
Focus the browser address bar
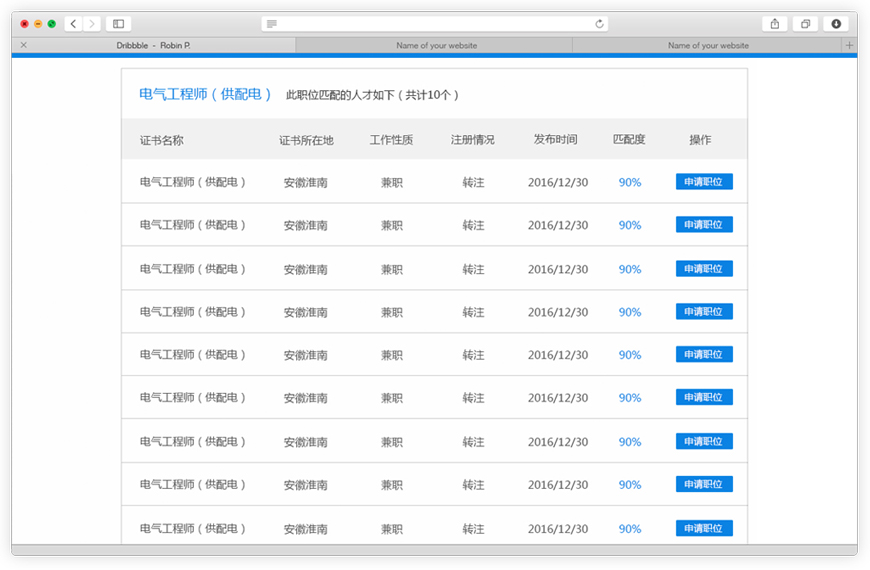tap(434, 24)
